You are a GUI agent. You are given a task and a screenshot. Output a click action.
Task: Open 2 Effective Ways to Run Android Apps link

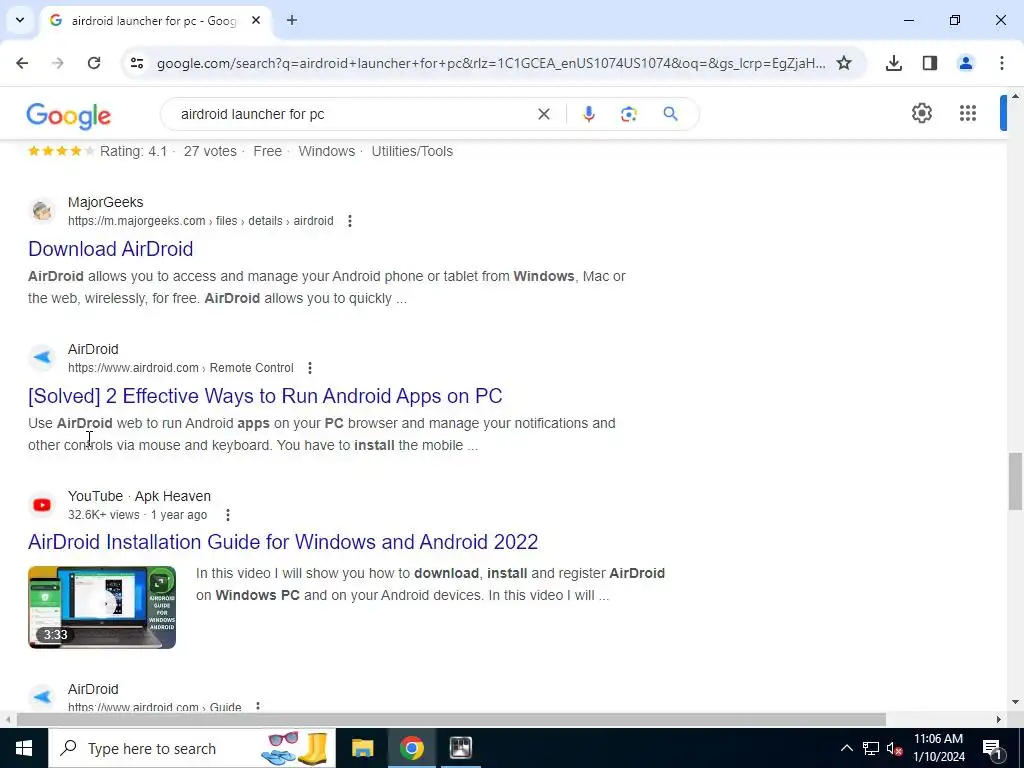[265, 396]
